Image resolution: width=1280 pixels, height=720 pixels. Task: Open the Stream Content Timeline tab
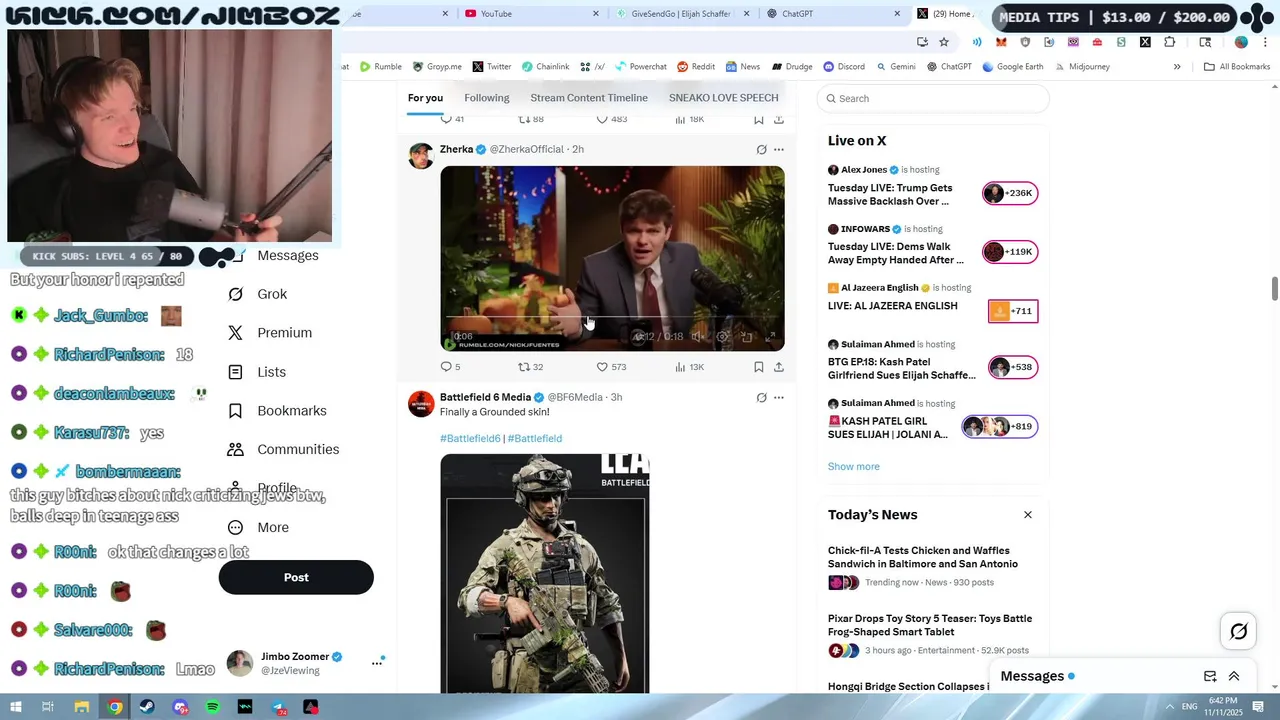pos(589,98)
